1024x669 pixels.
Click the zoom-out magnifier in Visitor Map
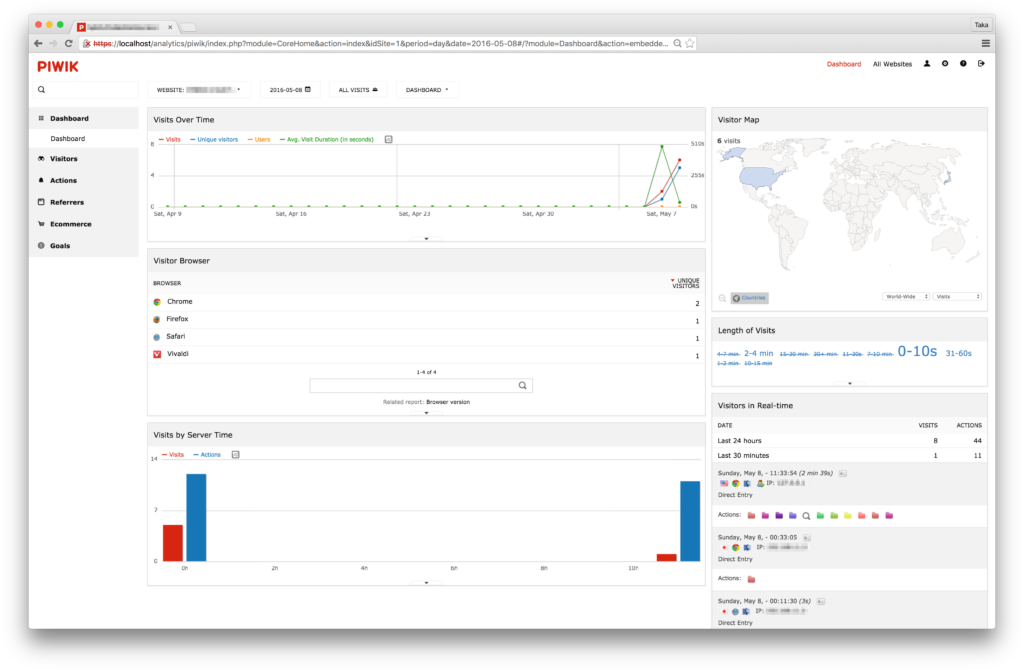coord(722,298)
